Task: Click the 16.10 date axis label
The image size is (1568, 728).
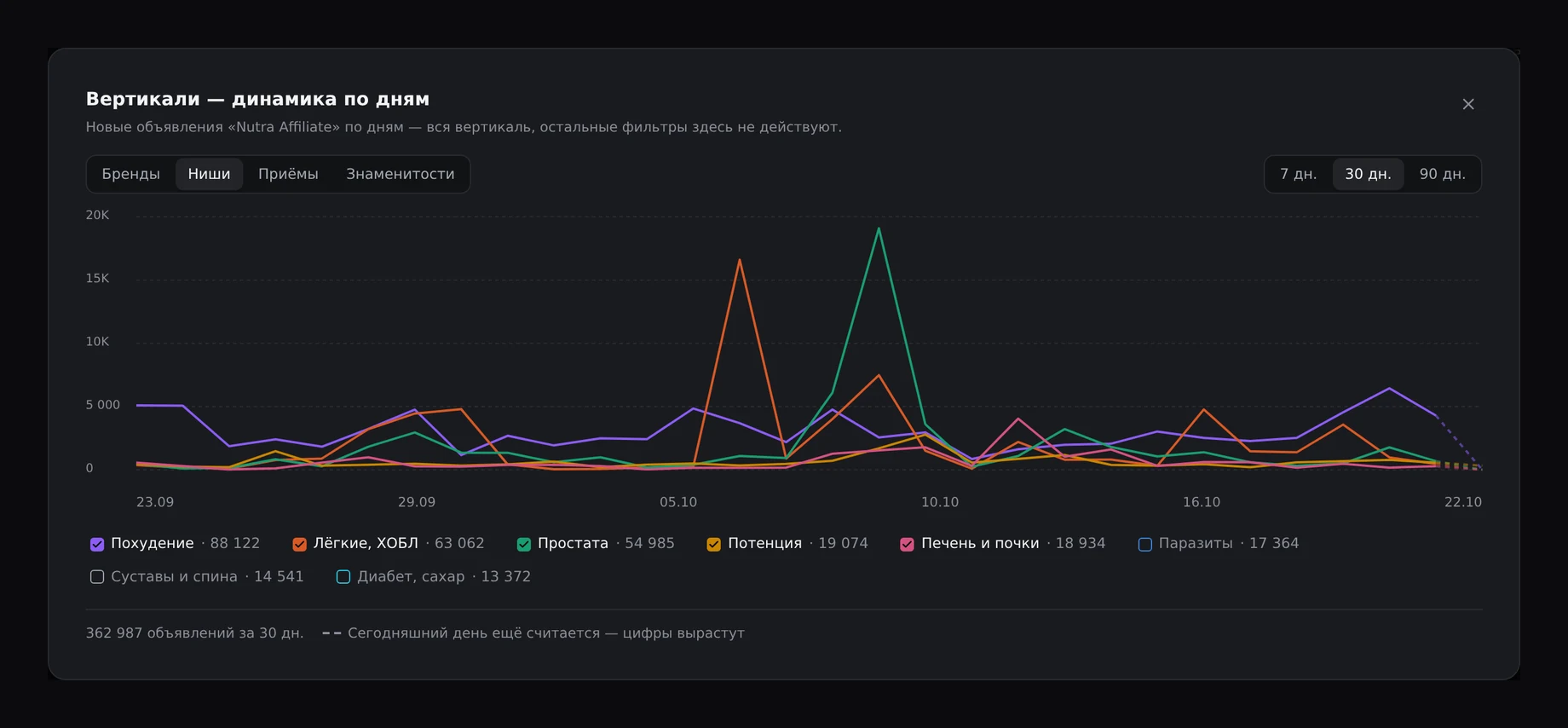Action: point(1202,502)
